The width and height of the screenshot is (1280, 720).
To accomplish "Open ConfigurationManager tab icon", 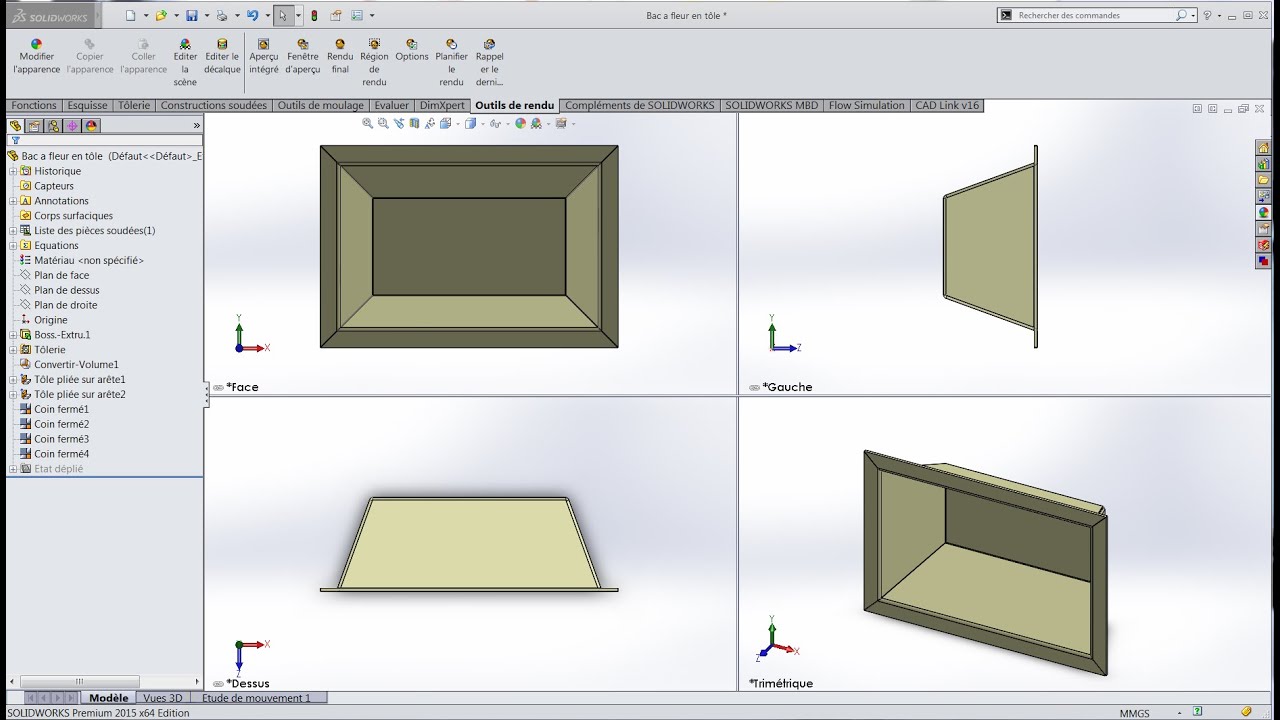I will [x=53, y=126].
